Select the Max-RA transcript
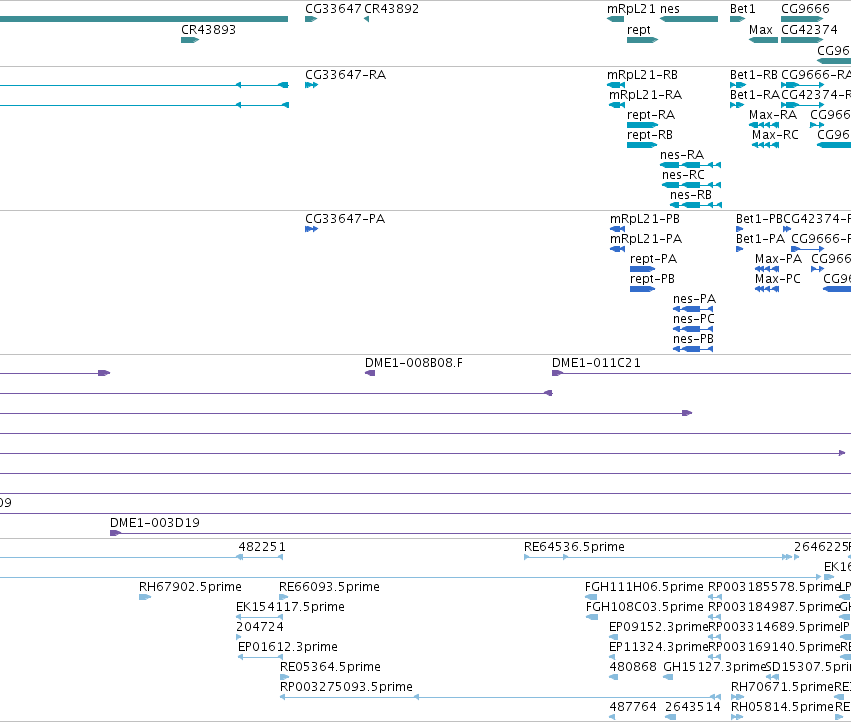 tap(764, 125)
